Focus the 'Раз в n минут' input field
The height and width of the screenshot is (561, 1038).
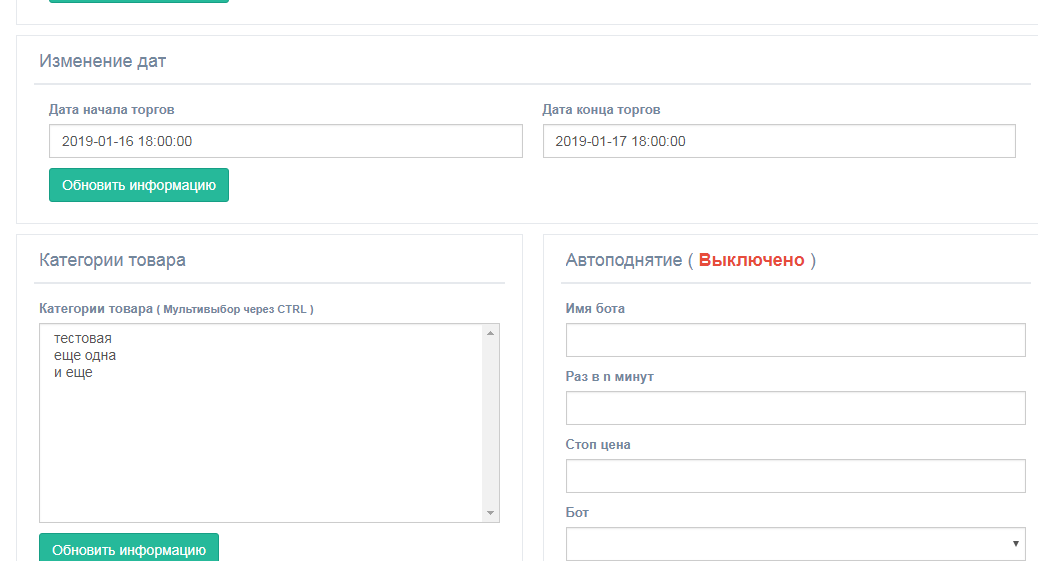pyautogui.click(x=795, y=408)
